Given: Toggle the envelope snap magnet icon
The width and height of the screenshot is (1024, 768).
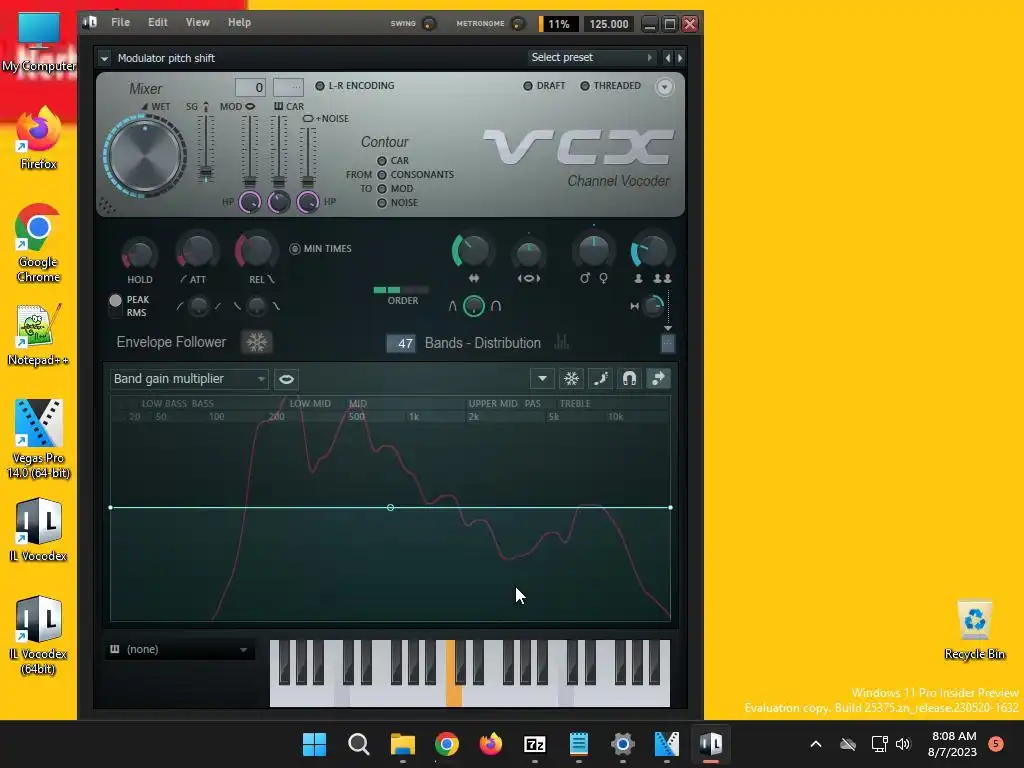Looking at the screenshot, I should click(629, 379).
